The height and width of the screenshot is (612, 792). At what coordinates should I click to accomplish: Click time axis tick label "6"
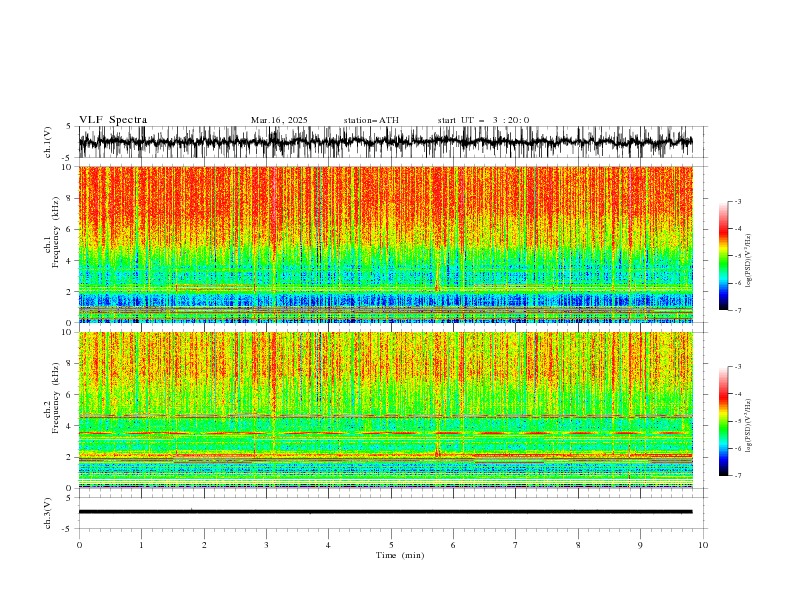(x=453, y=545)
